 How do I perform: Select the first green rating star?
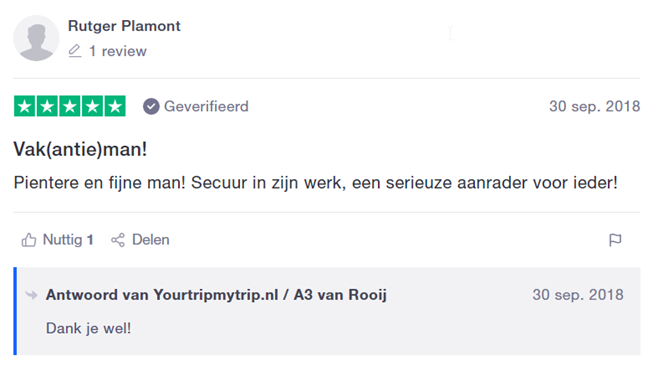25,106
